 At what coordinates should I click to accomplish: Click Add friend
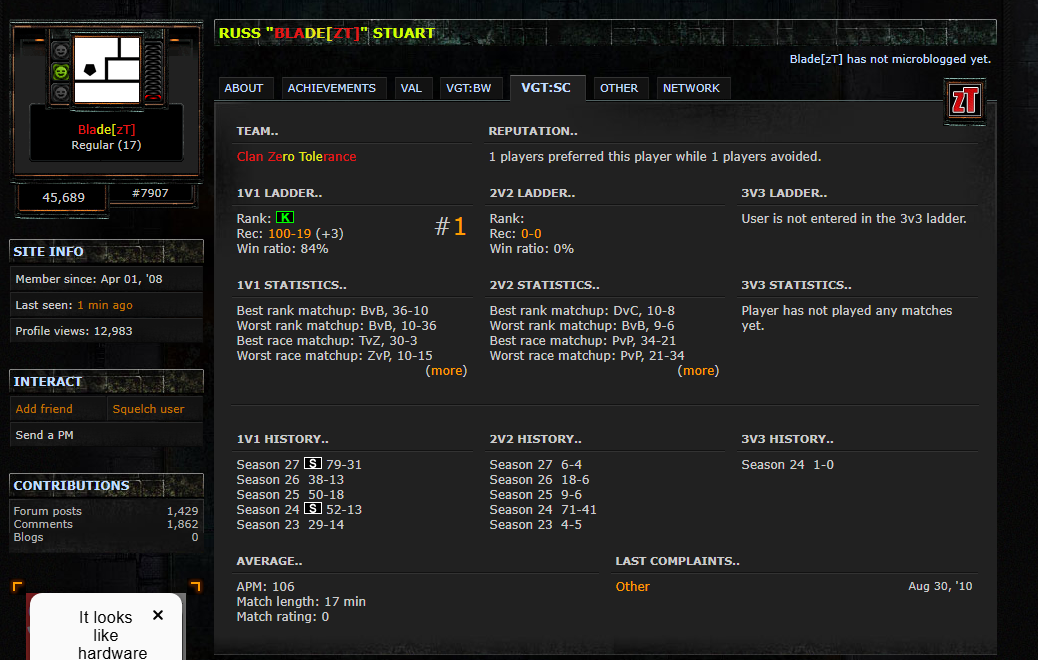(x=44, y=409)
